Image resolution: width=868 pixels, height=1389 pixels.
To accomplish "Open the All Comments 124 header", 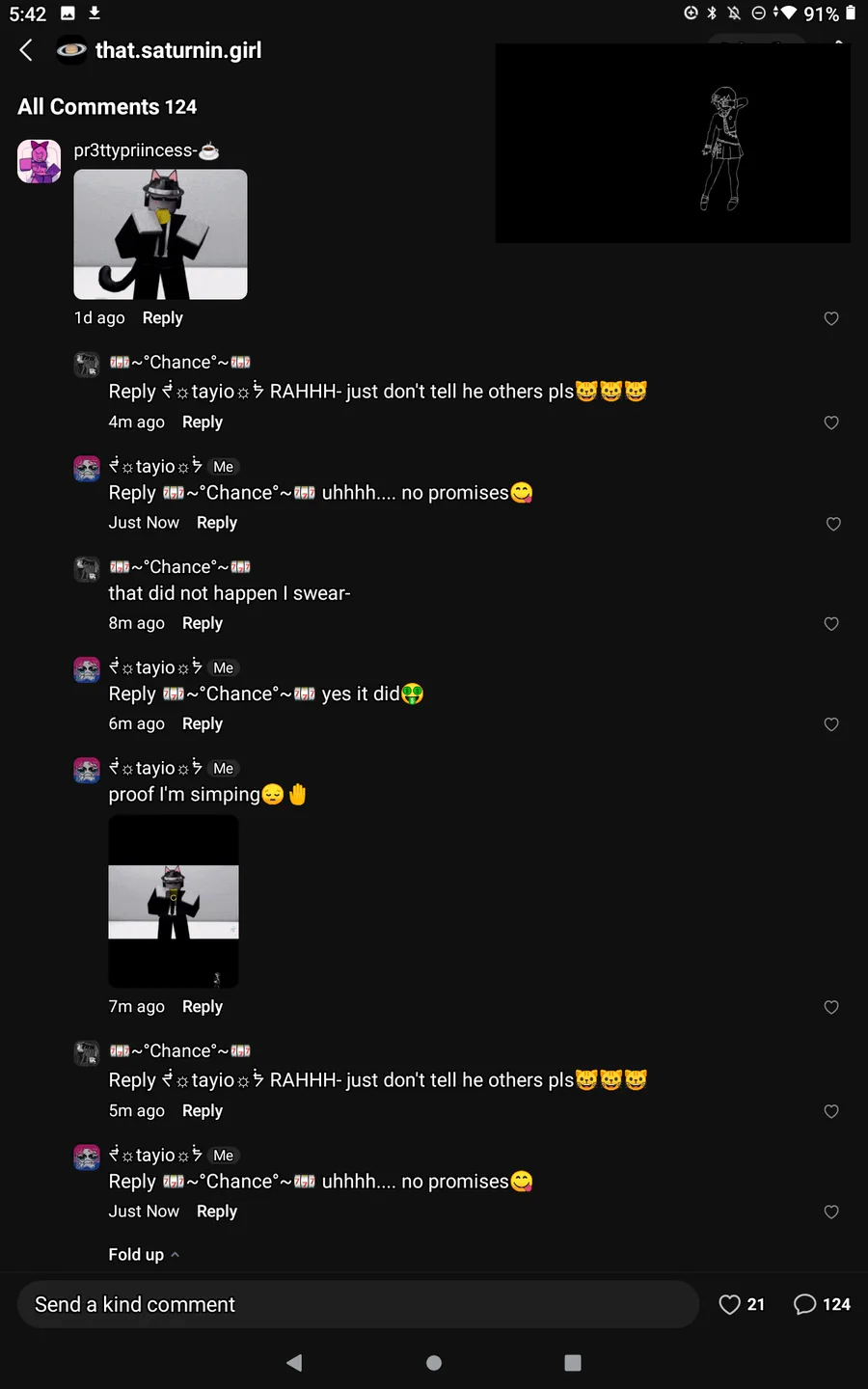I will click(x=107, y=107).
